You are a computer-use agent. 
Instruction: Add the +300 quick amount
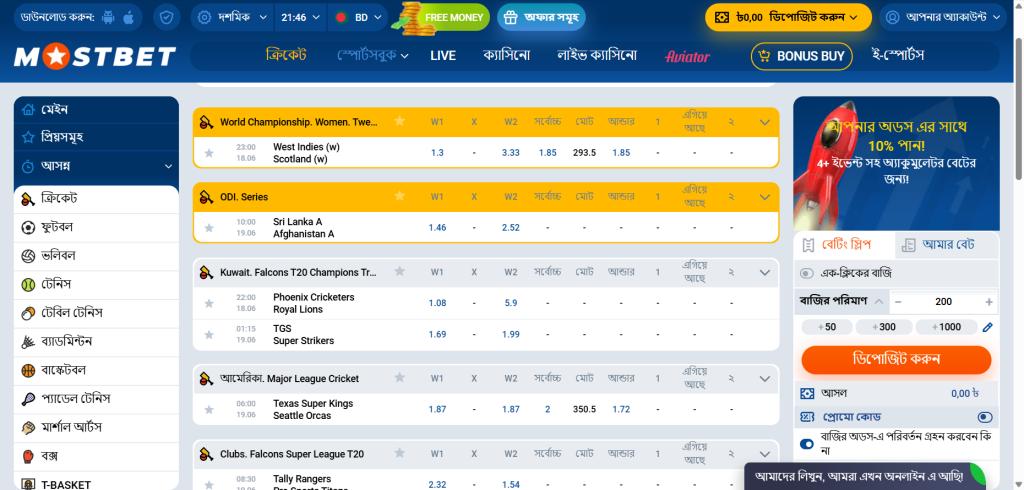(x=883, y=327)
